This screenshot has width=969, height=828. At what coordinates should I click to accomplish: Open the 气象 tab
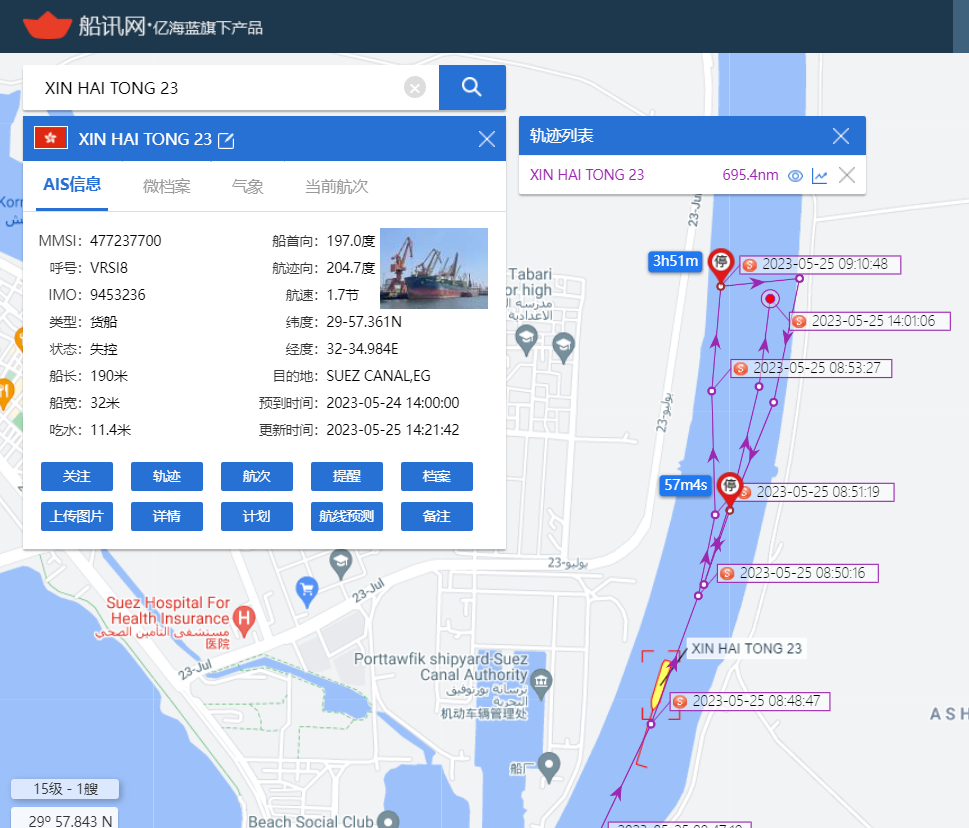247,186
